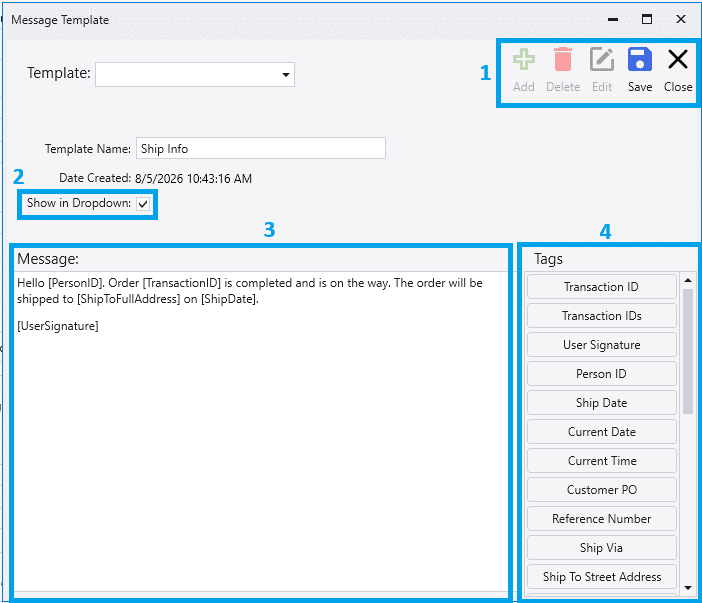Click the Tags list scroll down arrow

point(688,588)
